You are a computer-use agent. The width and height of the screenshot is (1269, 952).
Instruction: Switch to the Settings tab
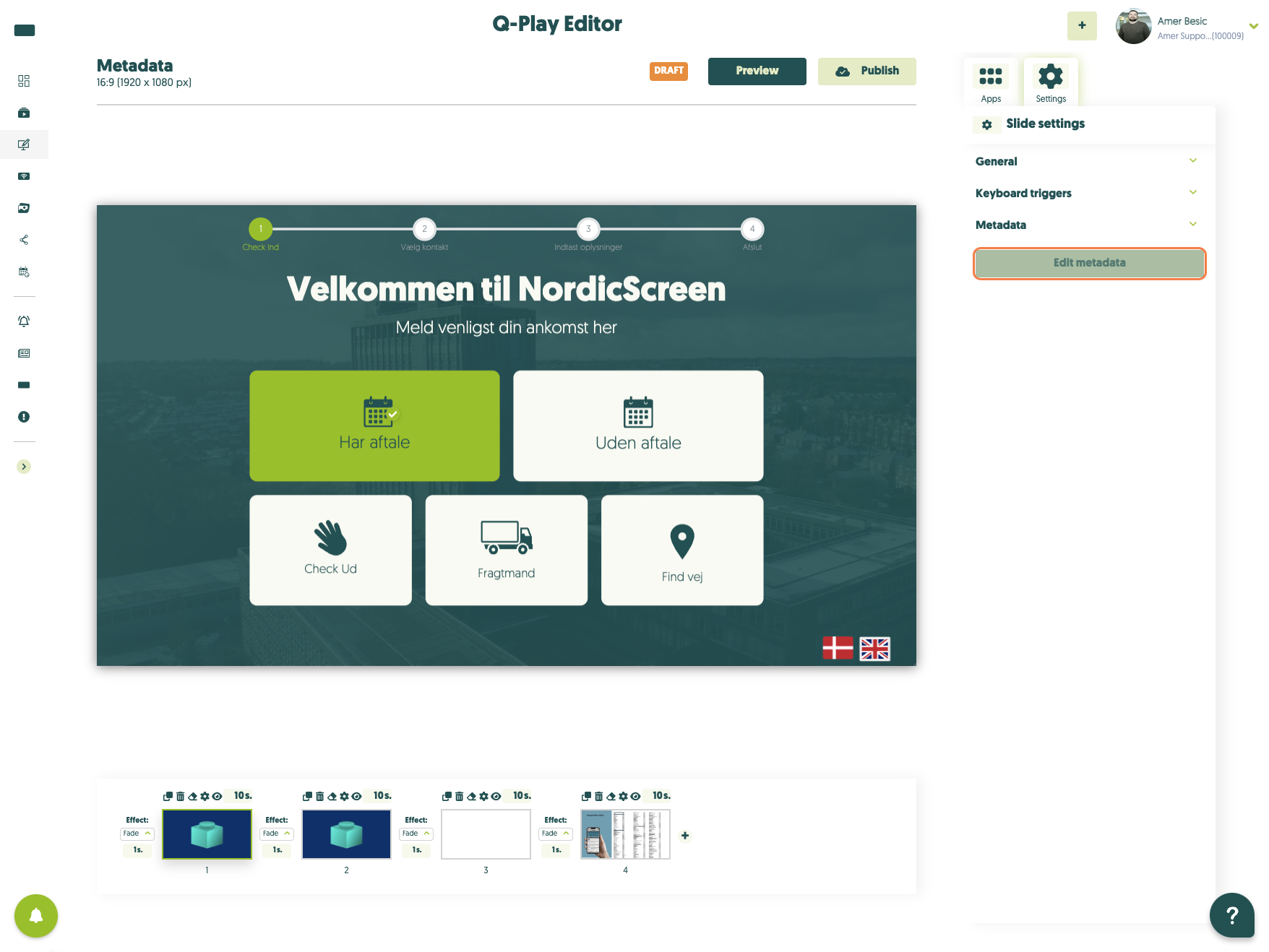1051,83
